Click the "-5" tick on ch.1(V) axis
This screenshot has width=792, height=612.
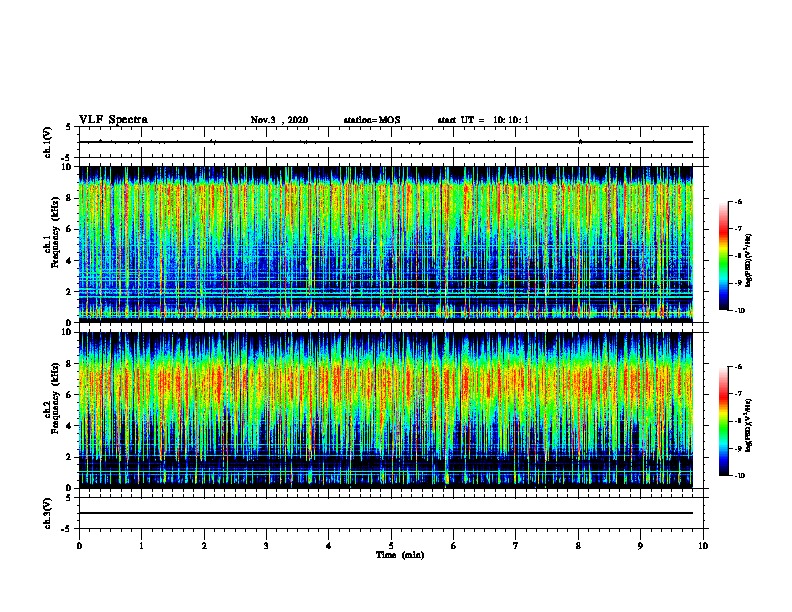click(x=67, y=158)
